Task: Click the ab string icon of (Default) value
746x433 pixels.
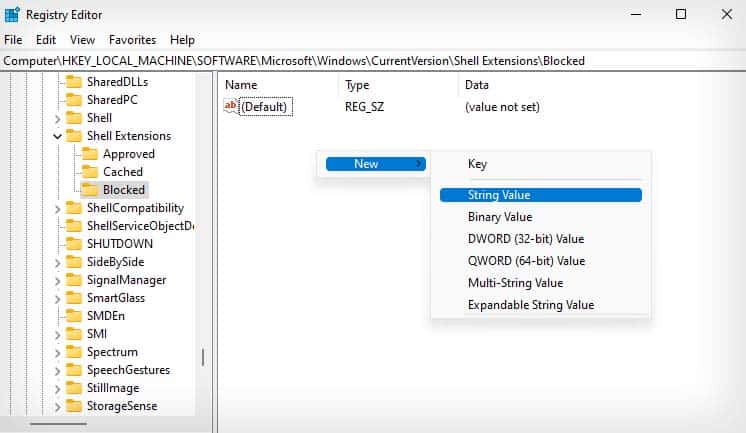Action: pyautogui.click(x=231, y=106)
